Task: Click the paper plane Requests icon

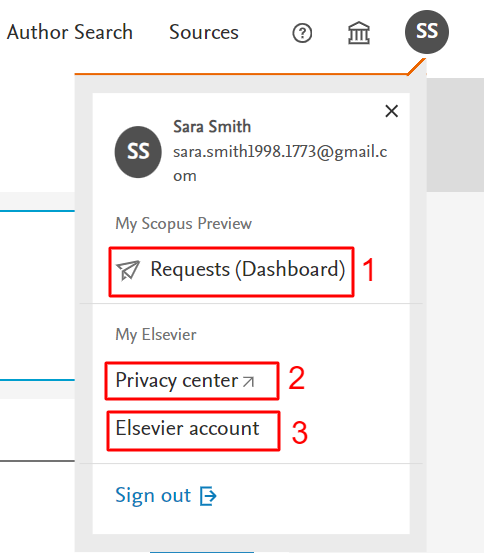Action: click(128, 270)
